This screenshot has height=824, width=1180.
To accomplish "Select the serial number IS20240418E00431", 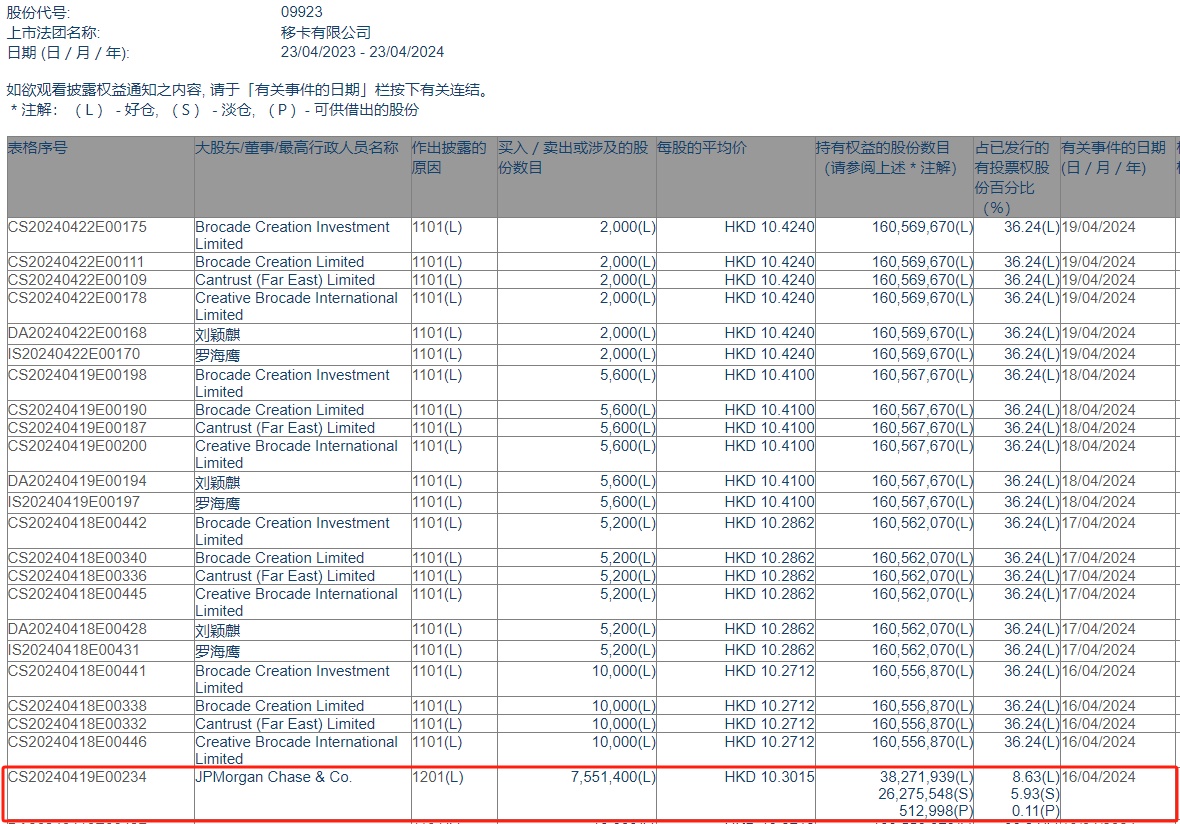I will coord(74,650).
